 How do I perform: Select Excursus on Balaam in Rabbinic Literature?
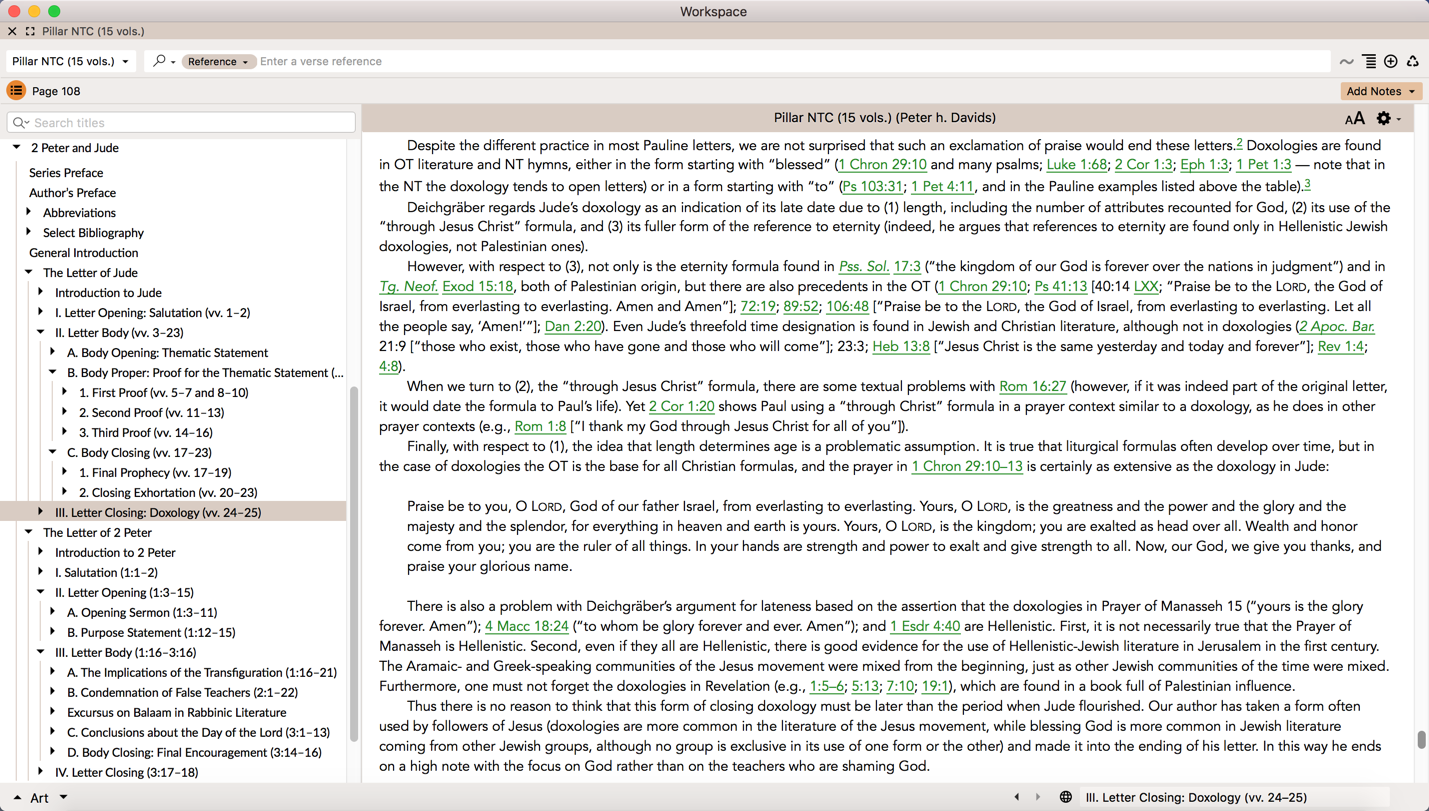tap(176, 712)
